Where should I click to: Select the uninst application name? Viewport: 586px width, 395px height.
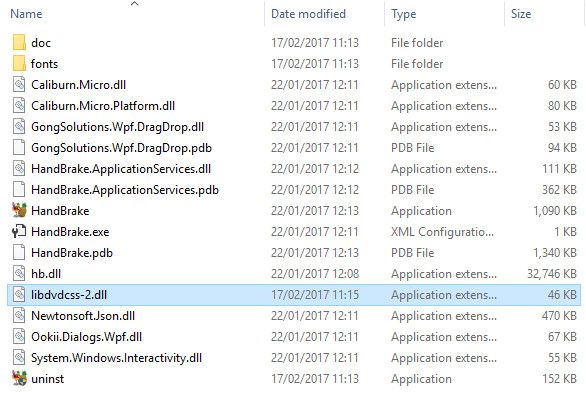pyautogui.click(x=48, y=379)
